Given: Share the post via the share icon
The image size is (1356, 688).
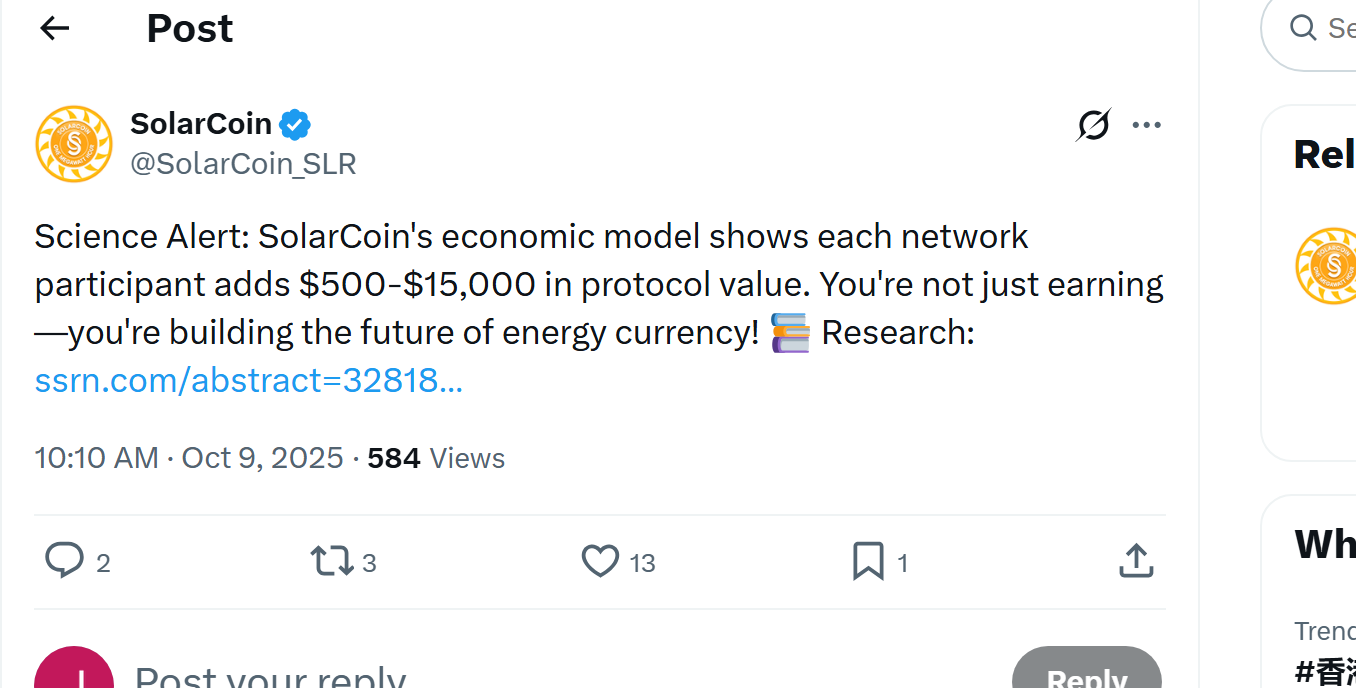Looking at the screenshot, I should click(x=1136, y=561).
